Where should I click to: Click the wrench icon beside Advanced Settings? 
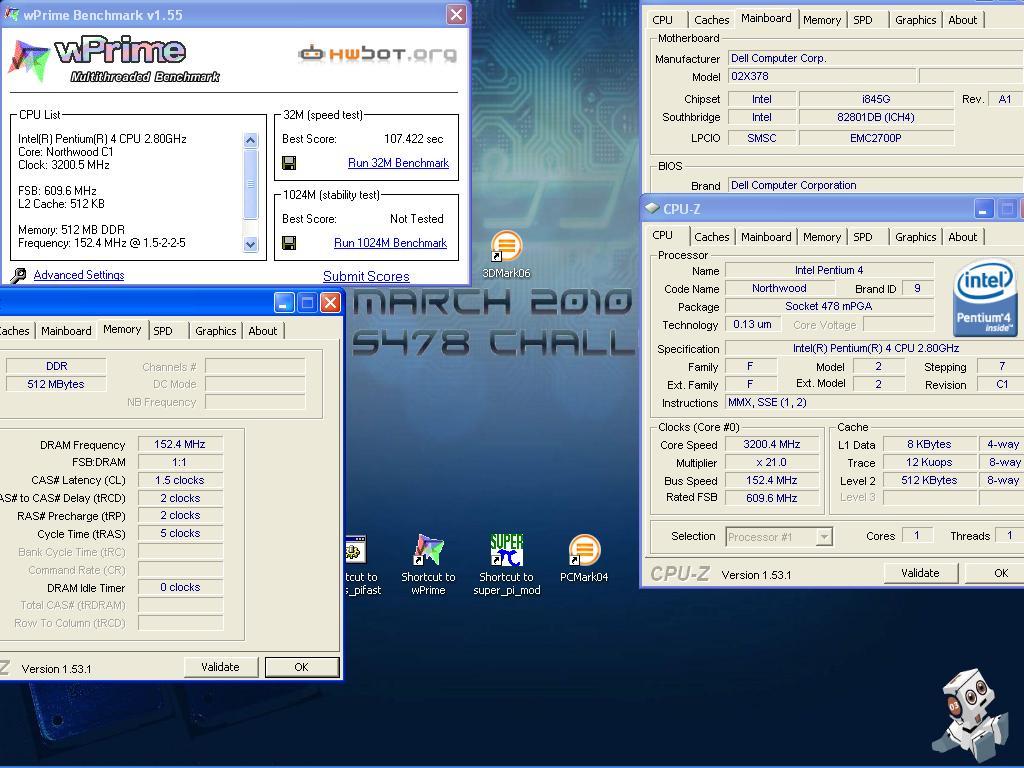[18, 275]
